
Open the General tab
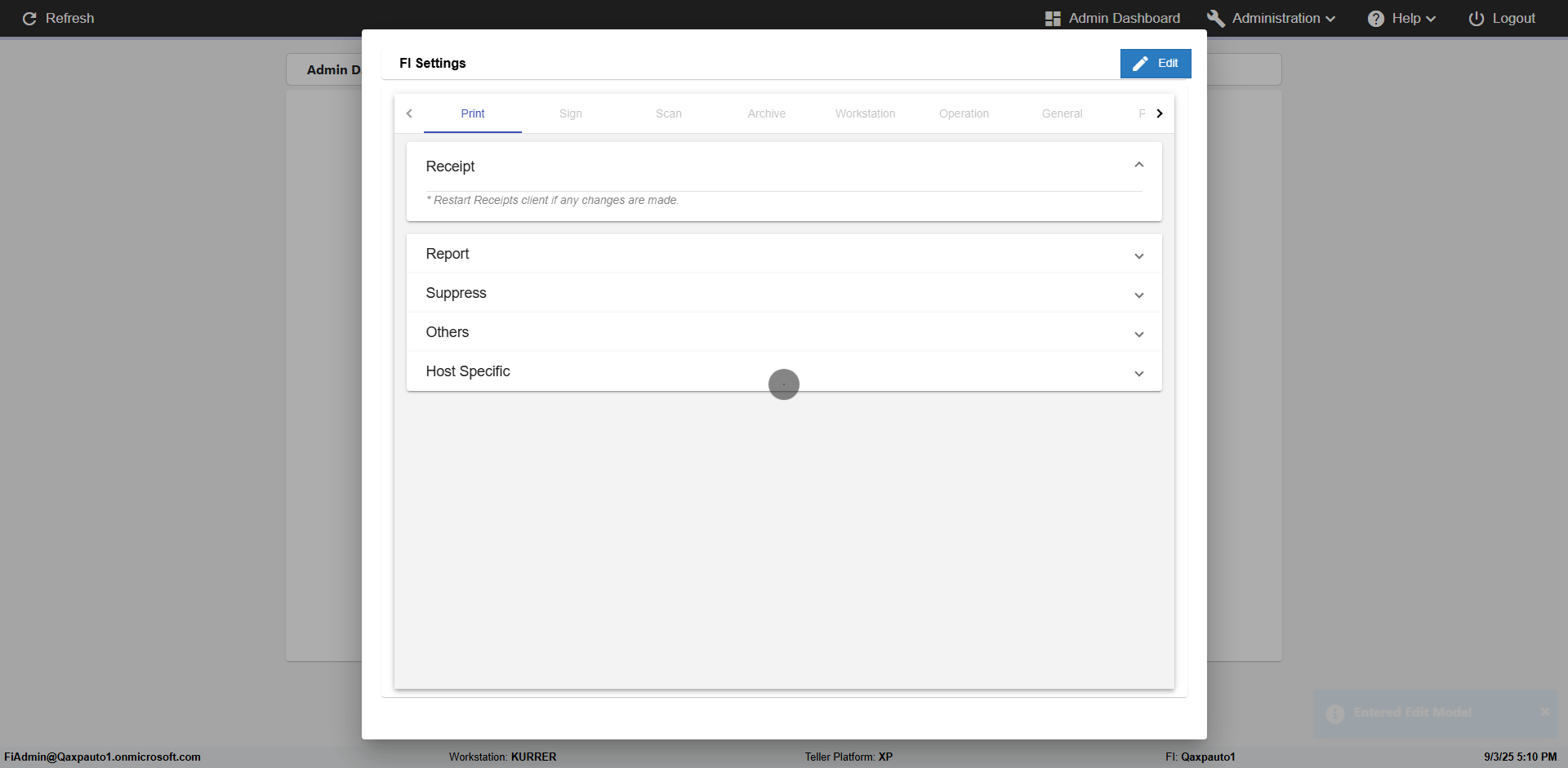(x=1062, y=113)
